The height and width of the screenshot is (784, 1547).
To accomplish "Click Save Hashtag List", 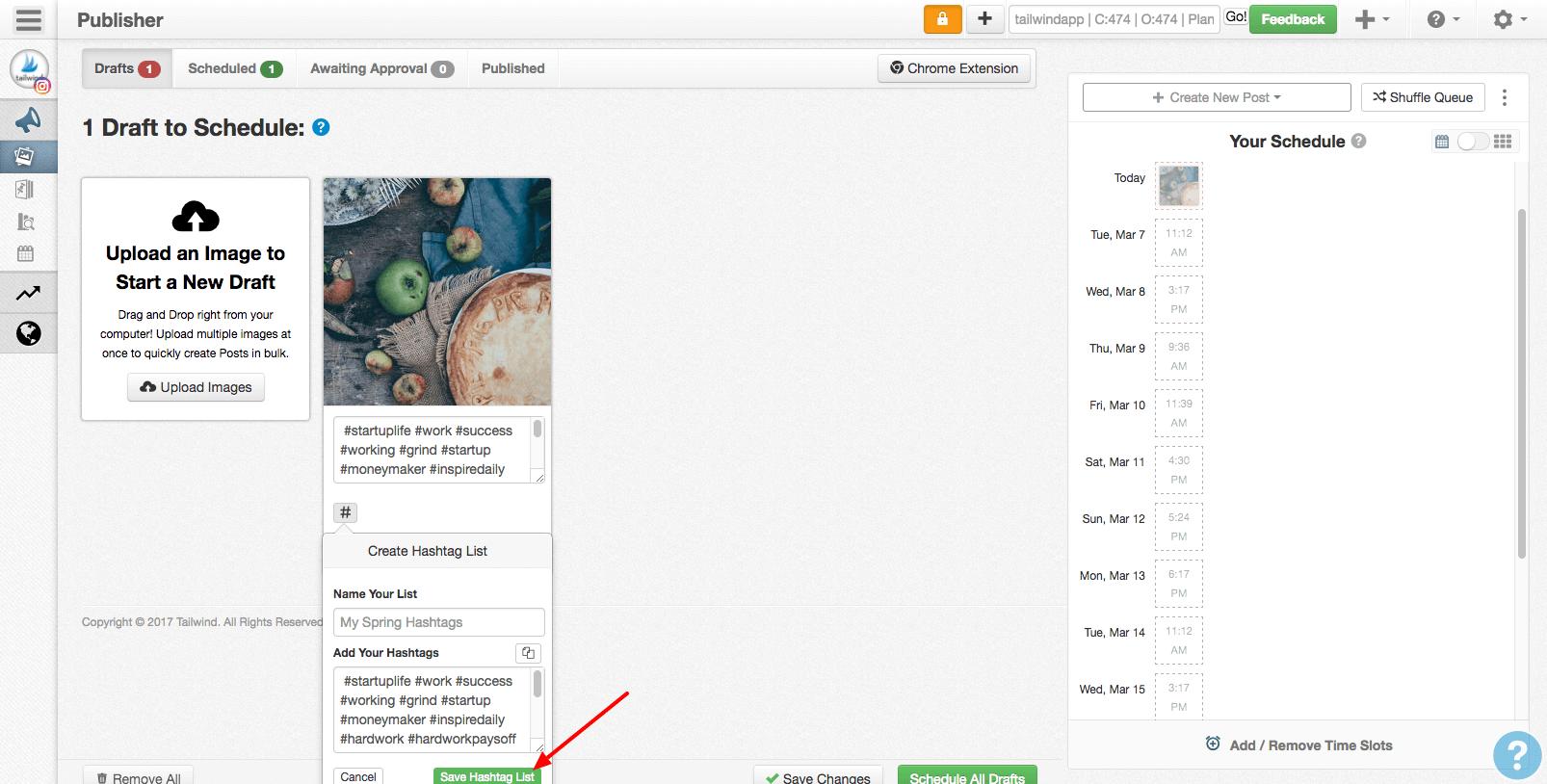I will tap(487, 776).
